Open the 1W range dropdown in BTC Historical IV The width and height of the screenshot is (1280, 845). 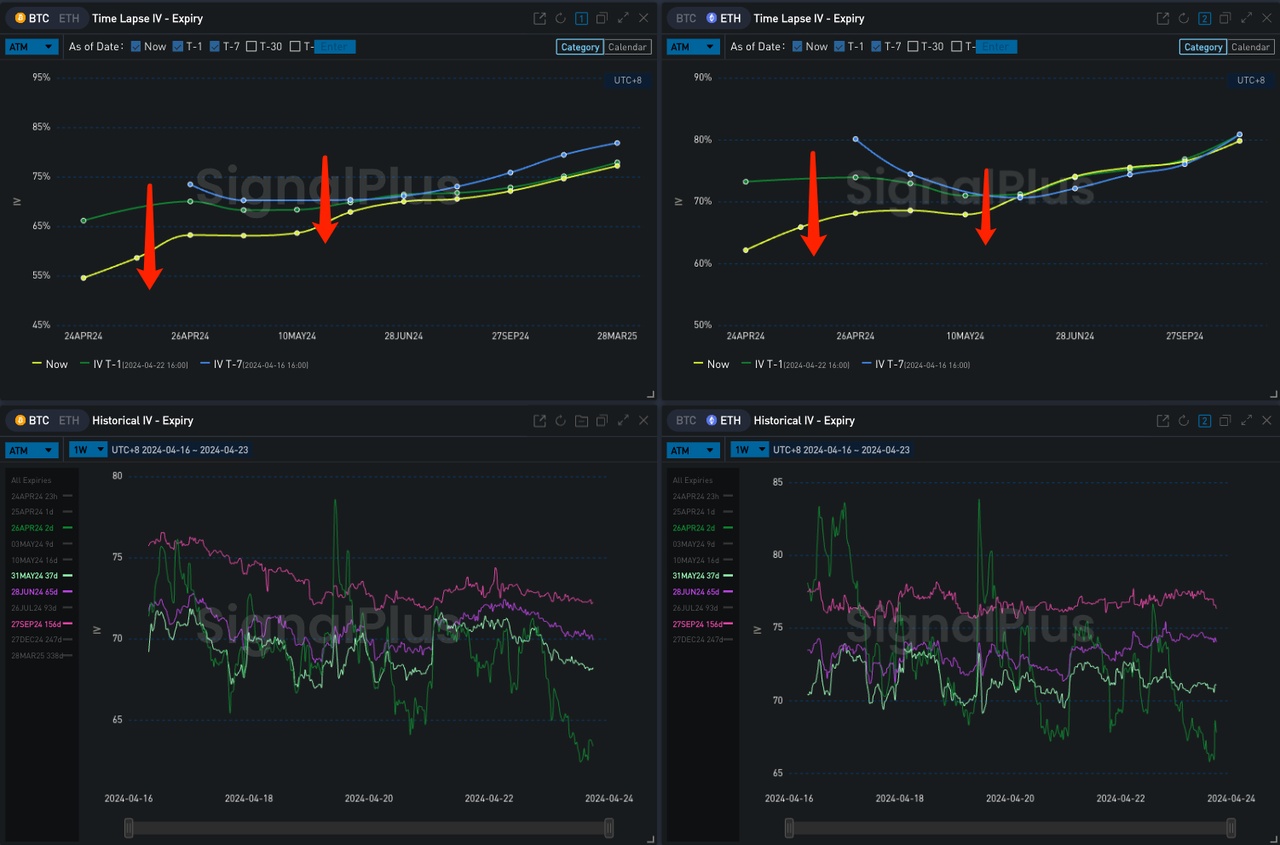coord(88,450)
